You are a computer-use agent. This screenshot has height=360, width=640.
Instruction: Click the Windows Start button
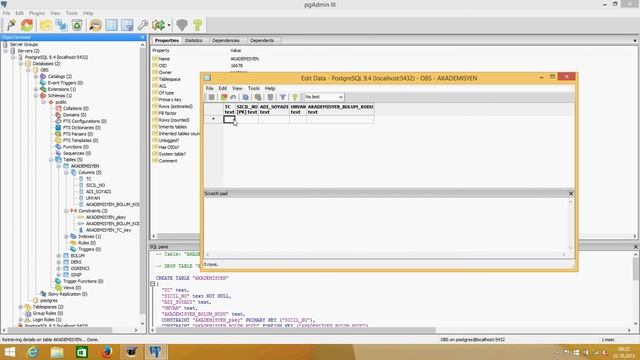(x=9, y=352)
